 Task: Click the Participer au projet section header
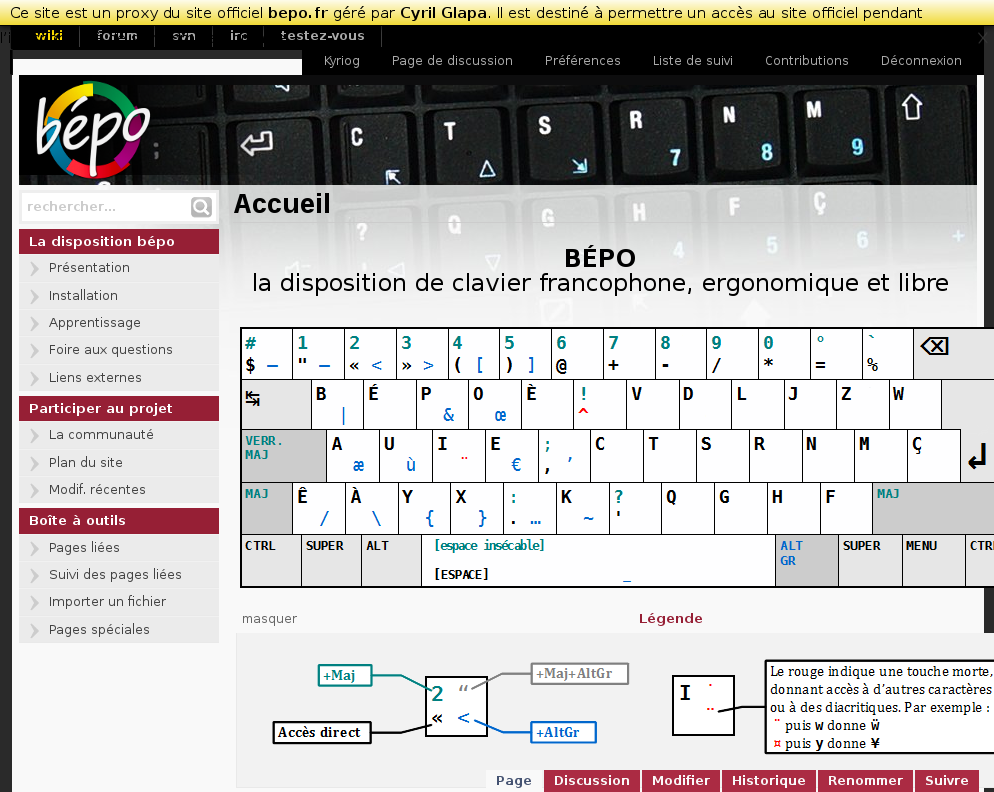pyautogui.click(x=119, y=408)
